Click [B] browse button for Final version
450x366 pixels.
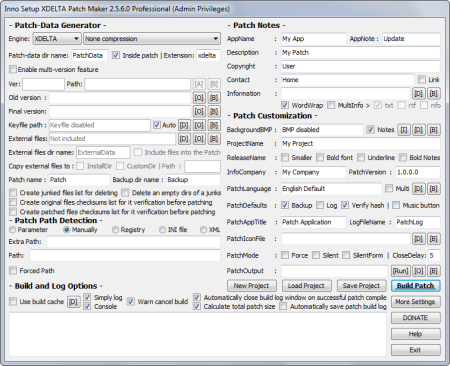coord(214,111)
